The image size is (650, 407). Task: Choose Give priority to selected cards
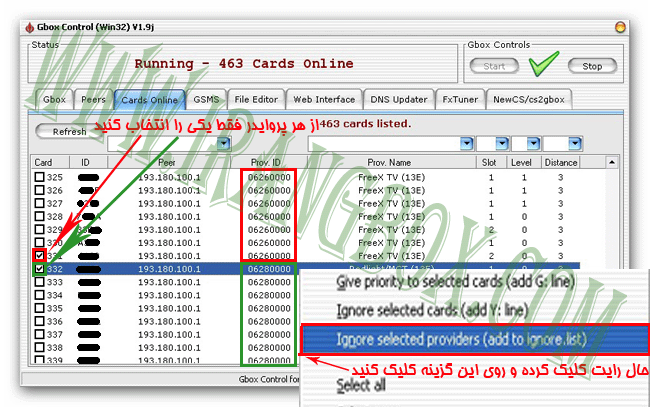[455, 282]
